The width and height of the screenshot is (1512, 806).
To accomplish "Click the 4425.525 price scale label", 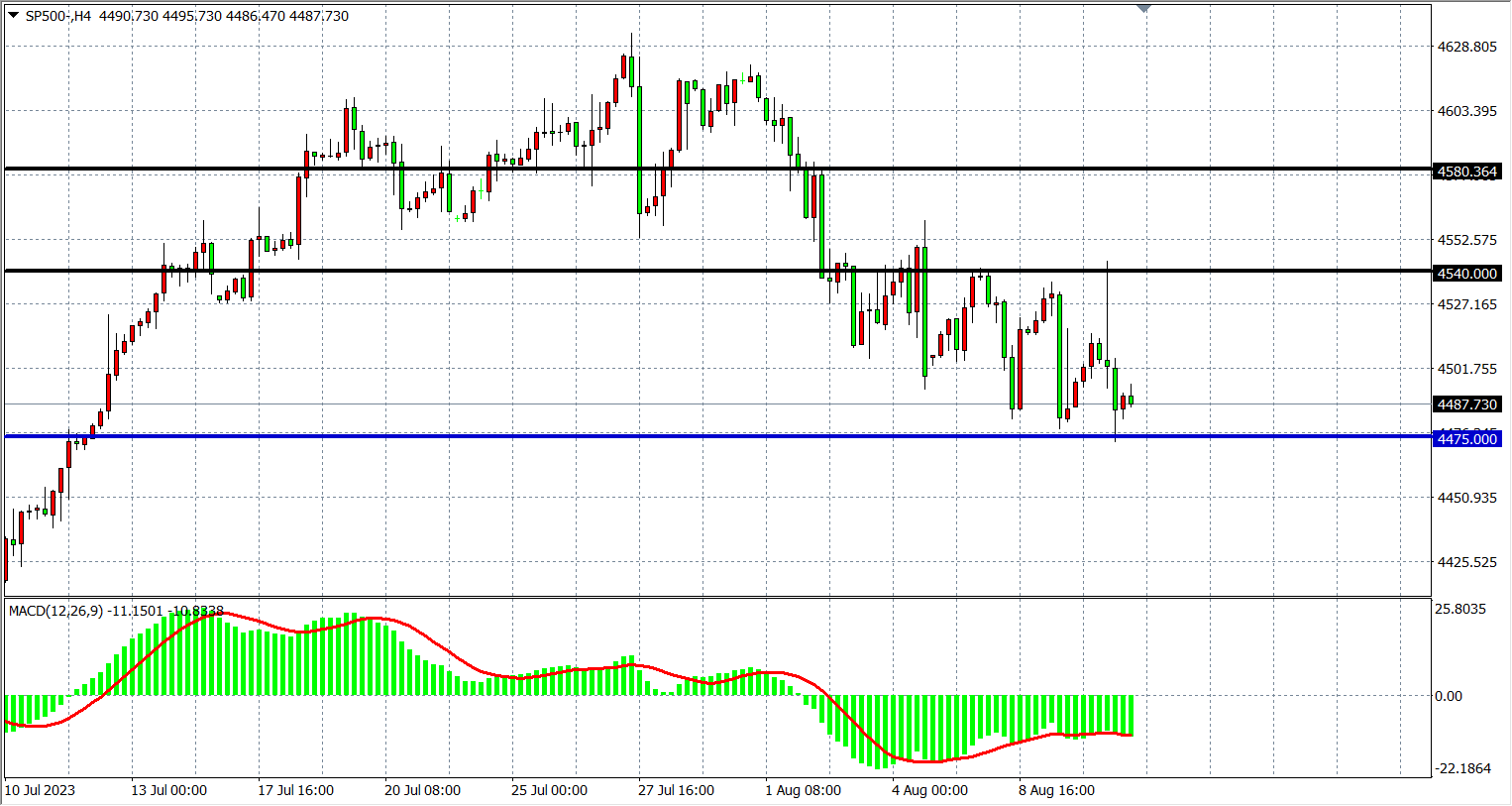I will 1466,562.
